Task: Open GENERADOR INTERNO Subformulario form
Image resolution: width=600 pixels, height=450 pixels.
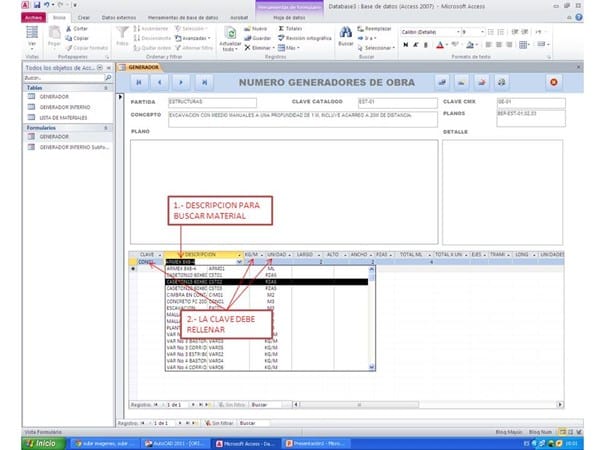Action: coord(74,147)
